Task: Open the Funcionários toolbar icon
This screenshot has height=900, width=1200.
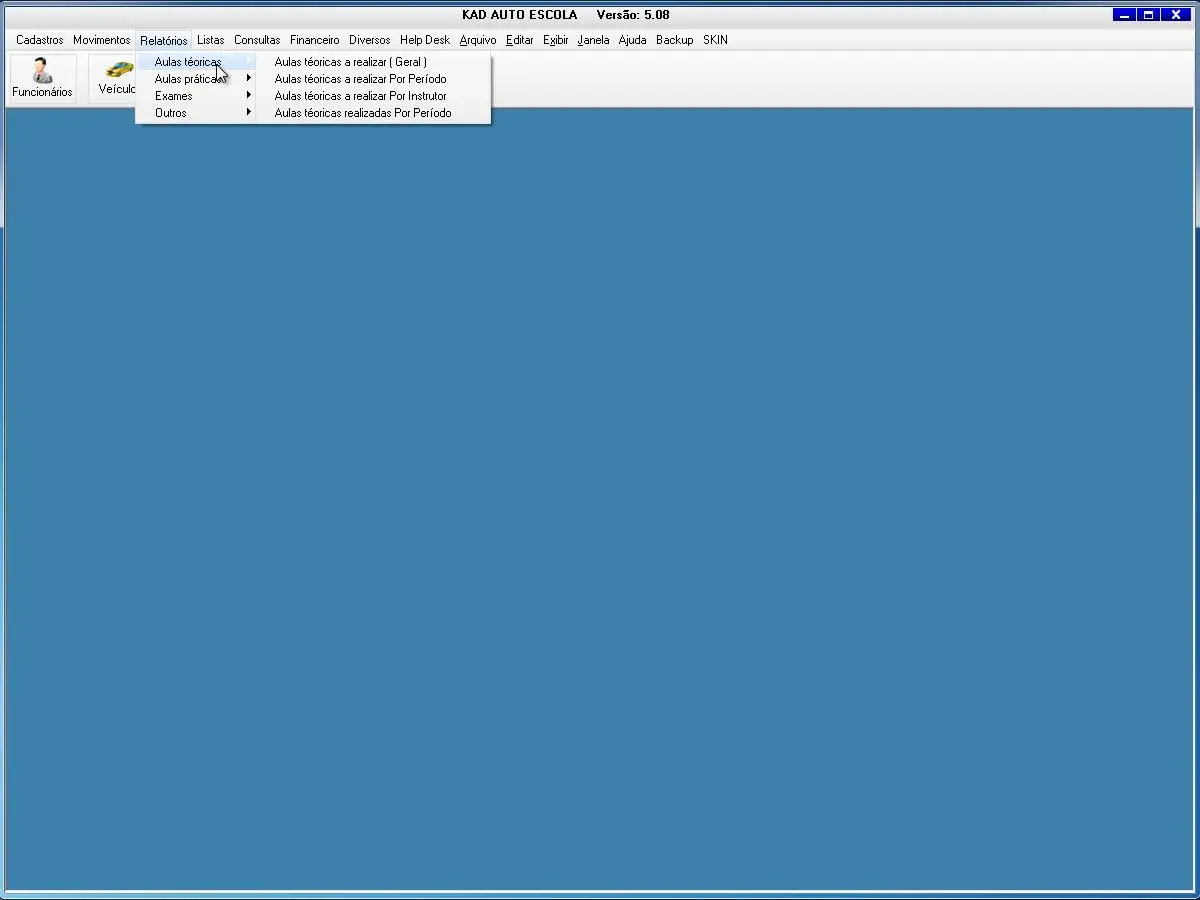Action: (42, 78)
